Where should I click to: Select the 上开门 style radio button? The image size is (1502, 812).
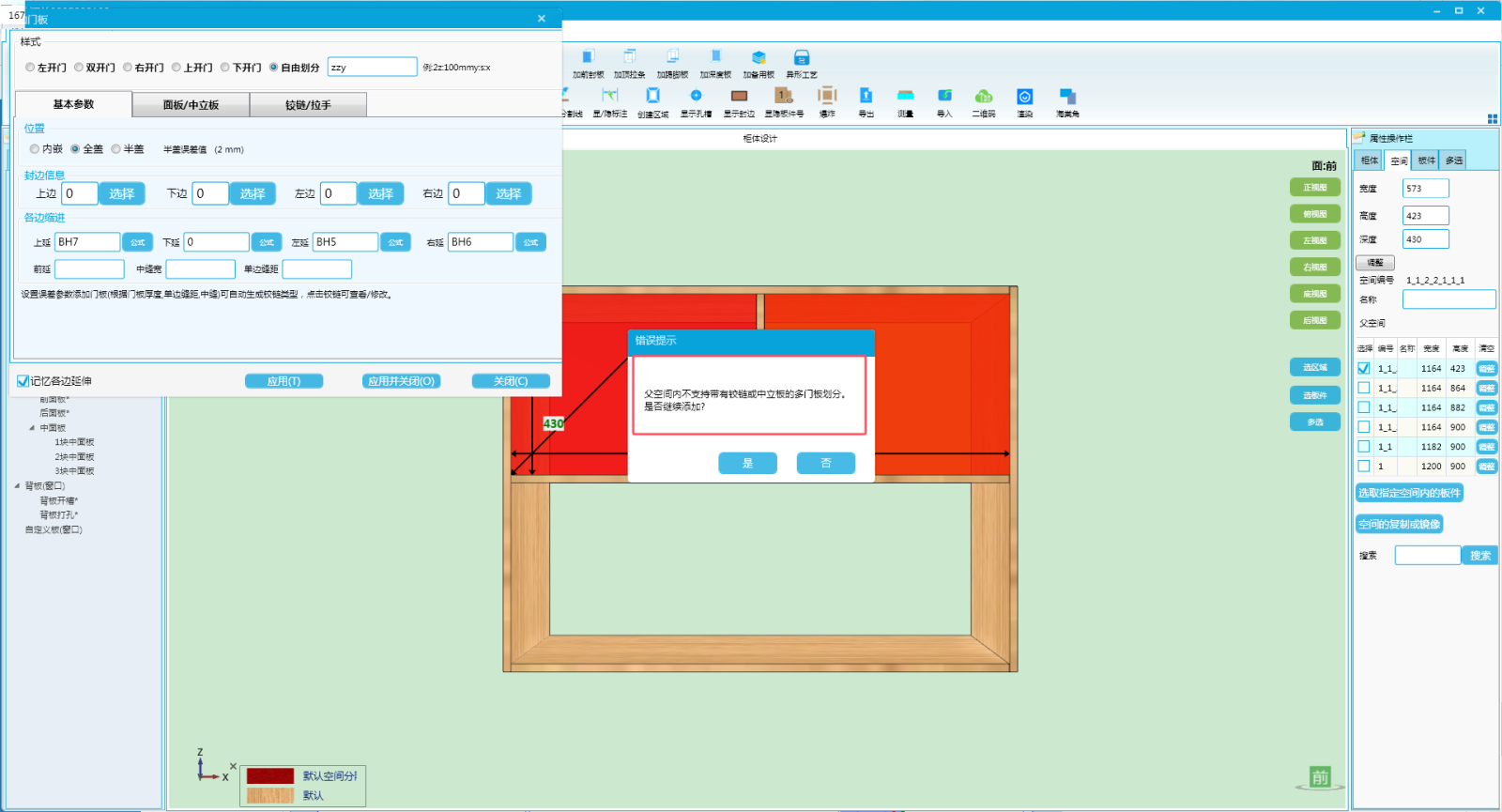click(176, 68)
